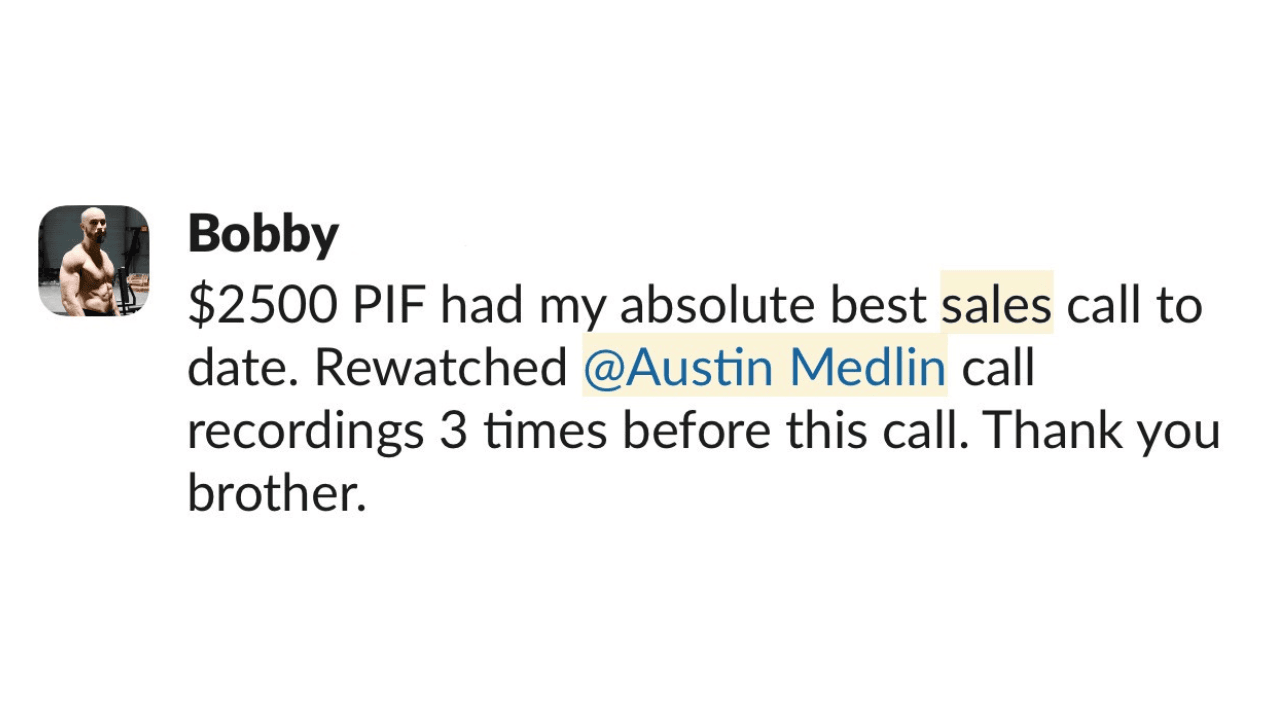Screen dimensions: 1280x720
Task: Click the word date starting line two
Action: pyautogui.click(x=243, y=368)
